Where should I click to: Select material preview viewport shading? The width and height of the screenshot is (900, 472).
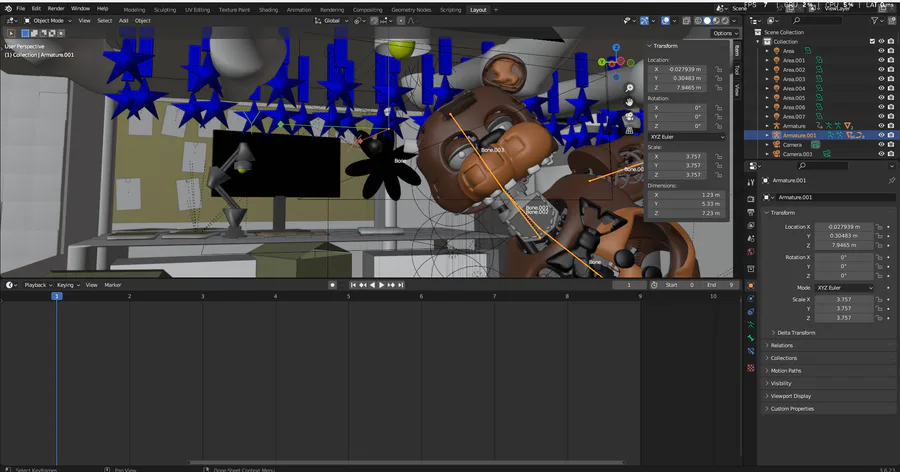[716, 21]
